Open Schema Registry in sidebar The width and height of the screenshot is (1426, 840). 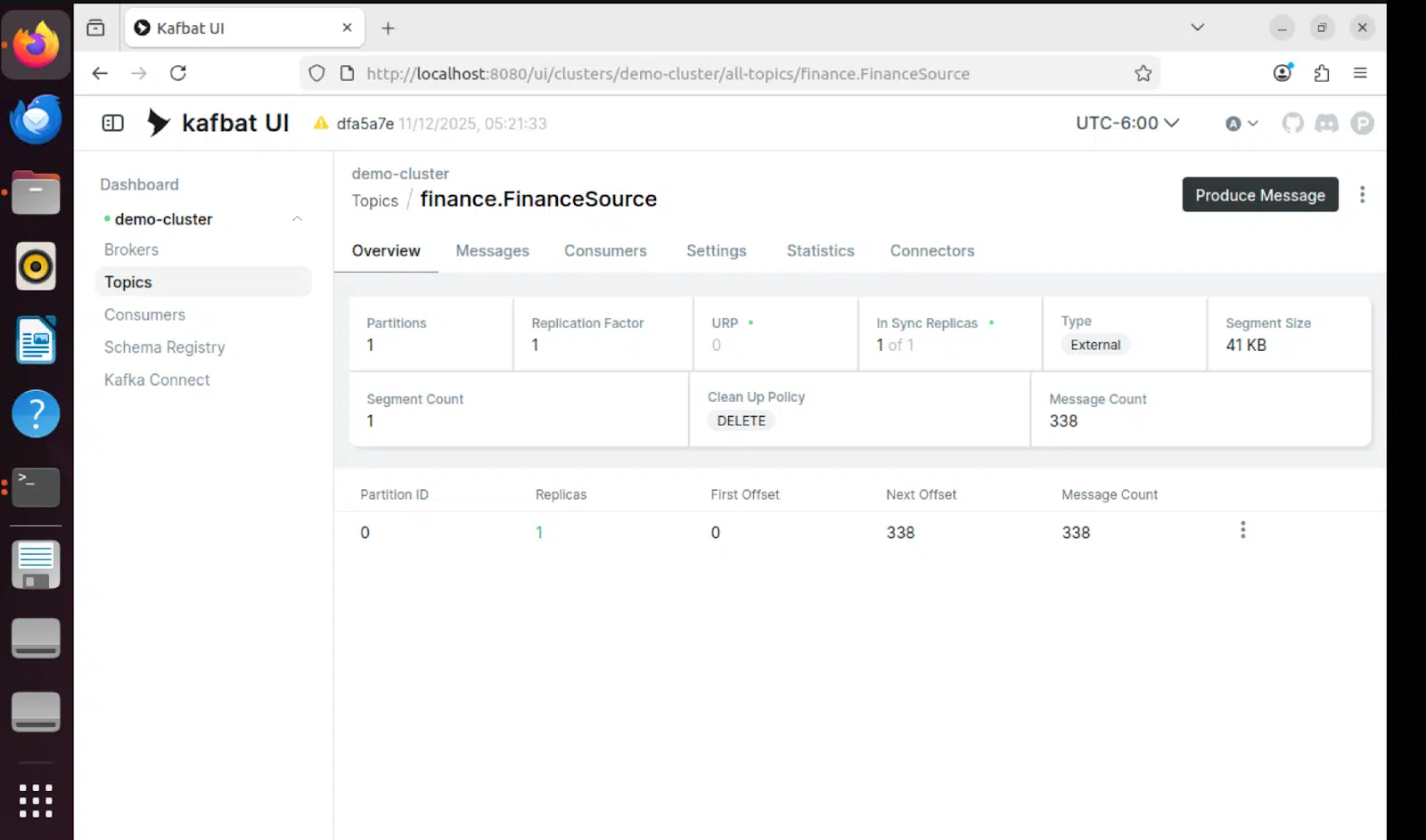[164, 347]
